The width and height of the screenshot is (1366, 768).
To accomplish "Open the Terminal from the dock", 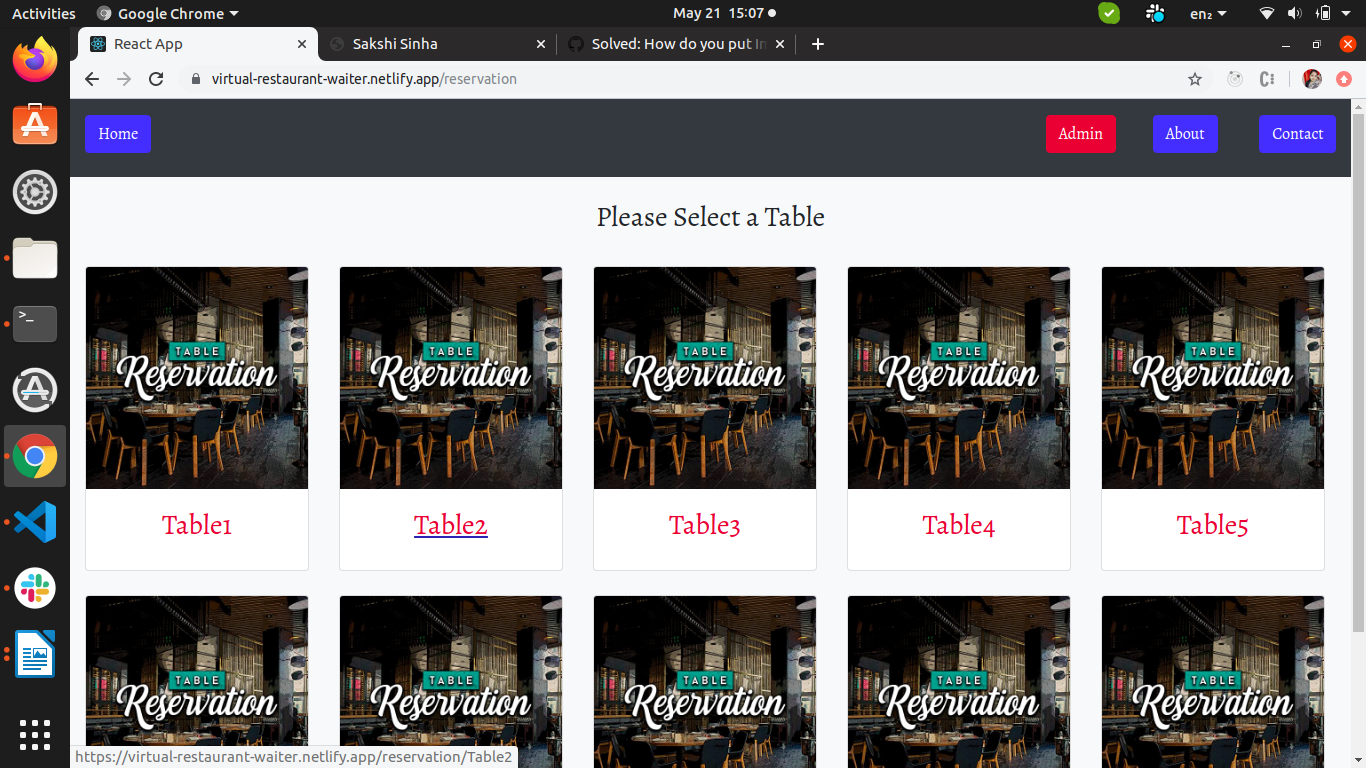I will pos(35,324).
